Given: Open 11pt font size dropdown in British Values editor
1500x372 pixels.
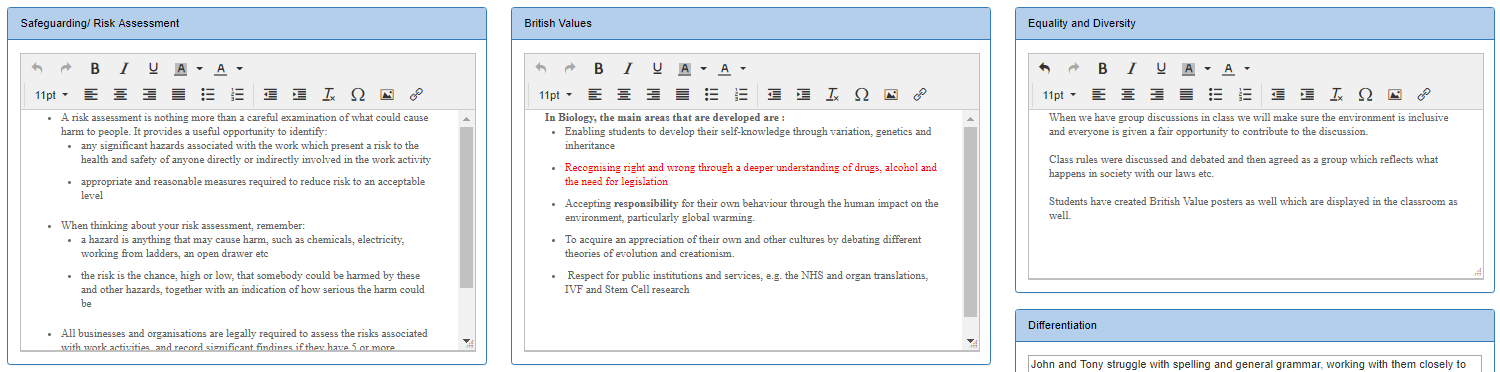Looking at the screenshot, I should tap(556, 95).
